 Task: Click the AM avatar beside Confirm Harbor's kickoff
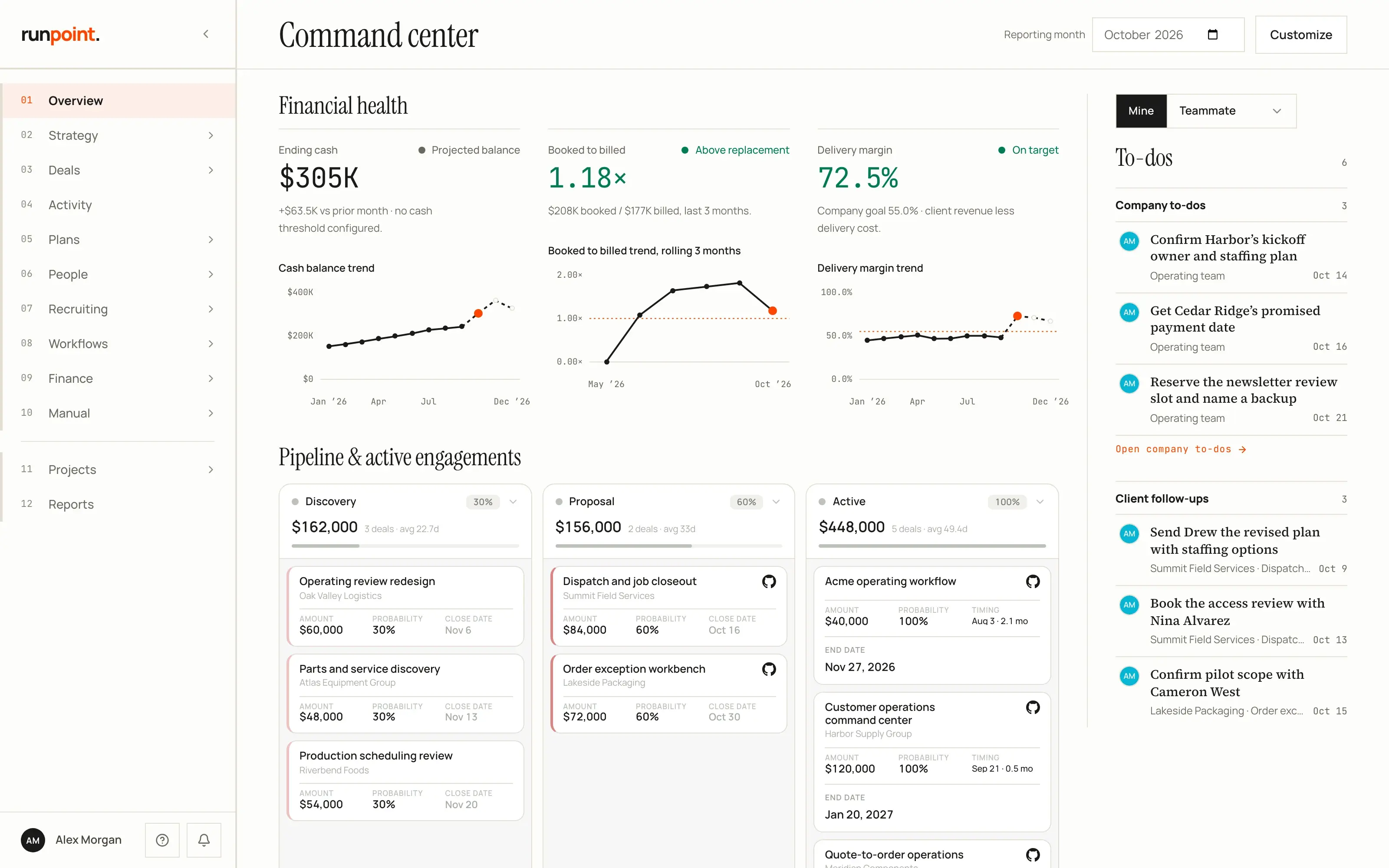tap(1129, 241)
